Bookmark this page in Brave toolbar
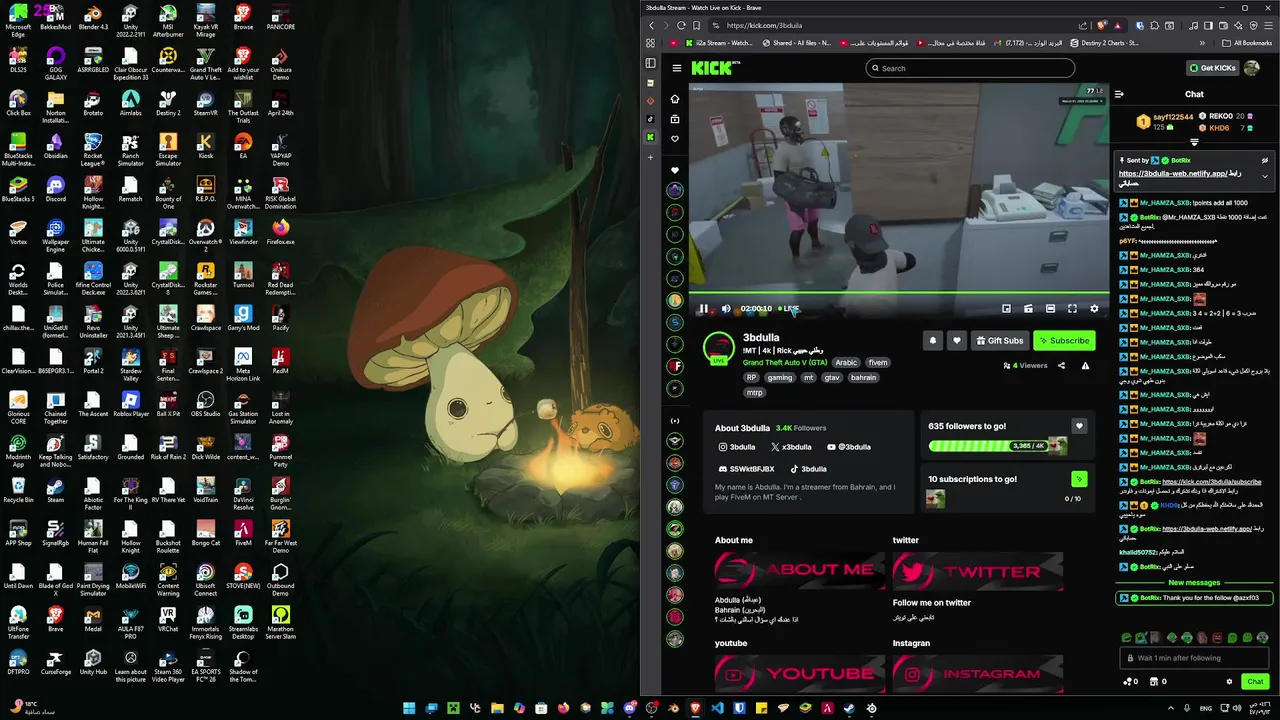The width and height of the screenshot is (1280, 720). coord(697,25)
